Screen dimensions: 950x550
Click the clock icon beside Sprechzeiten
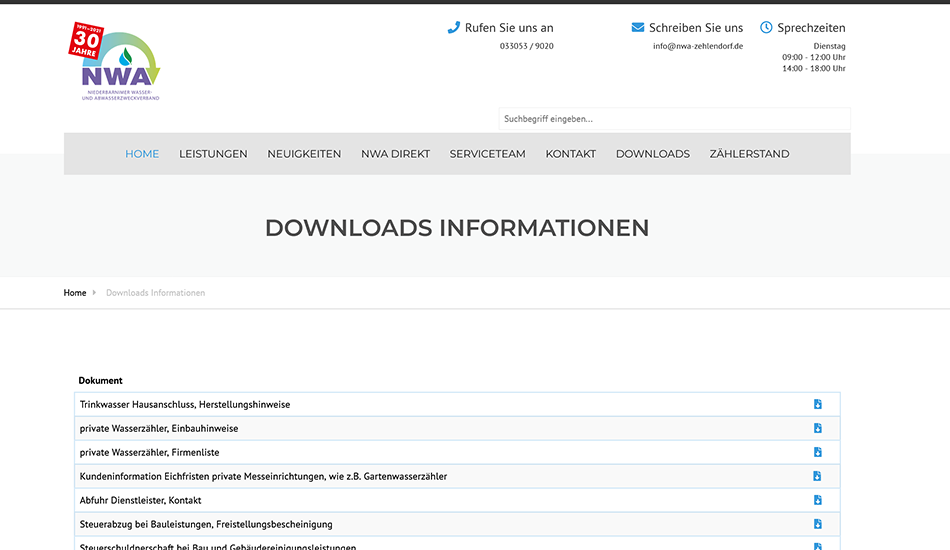[766, 28]
